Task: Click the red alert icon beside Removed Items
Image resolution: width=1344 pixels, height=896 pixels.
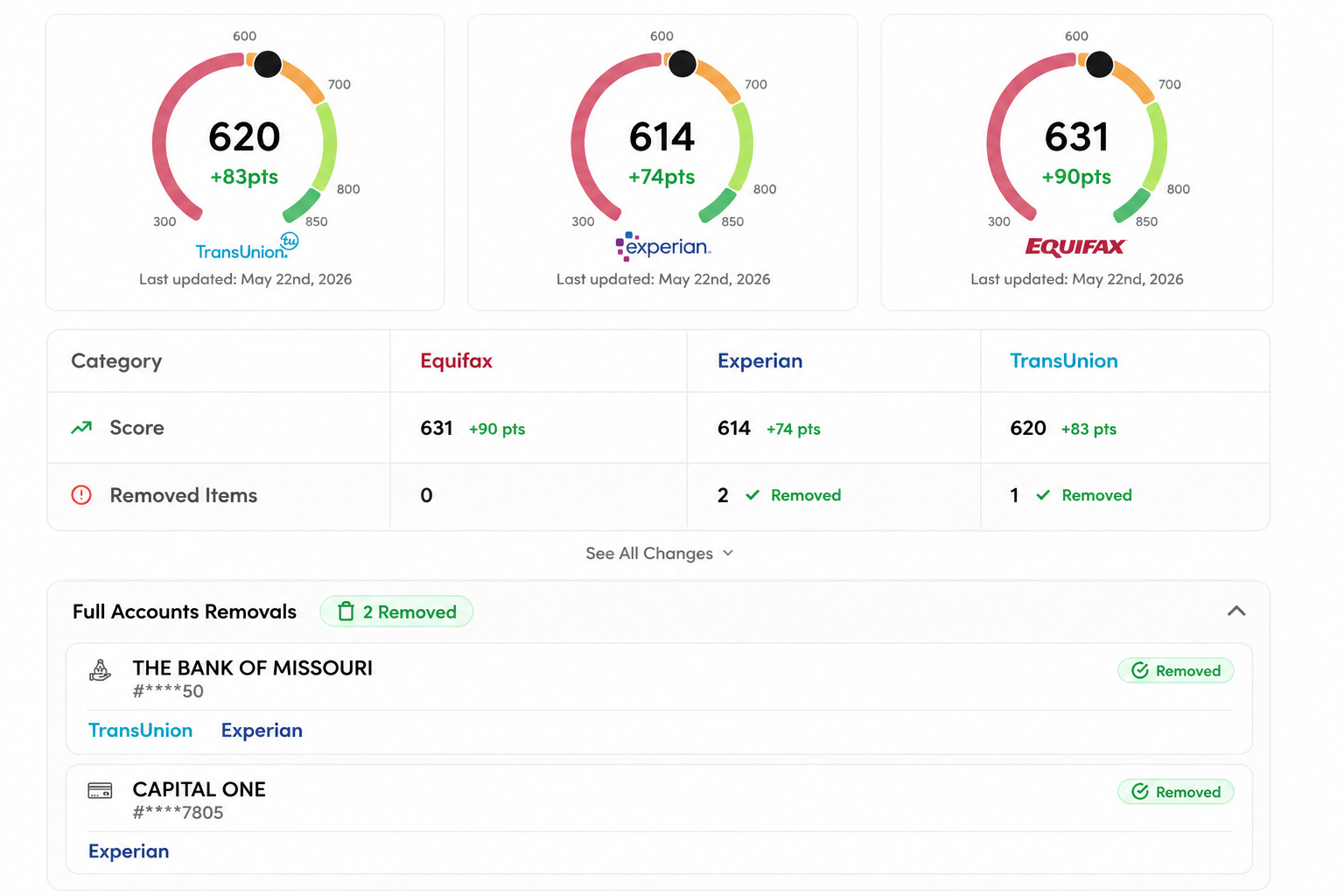Action: pos(81,495)
